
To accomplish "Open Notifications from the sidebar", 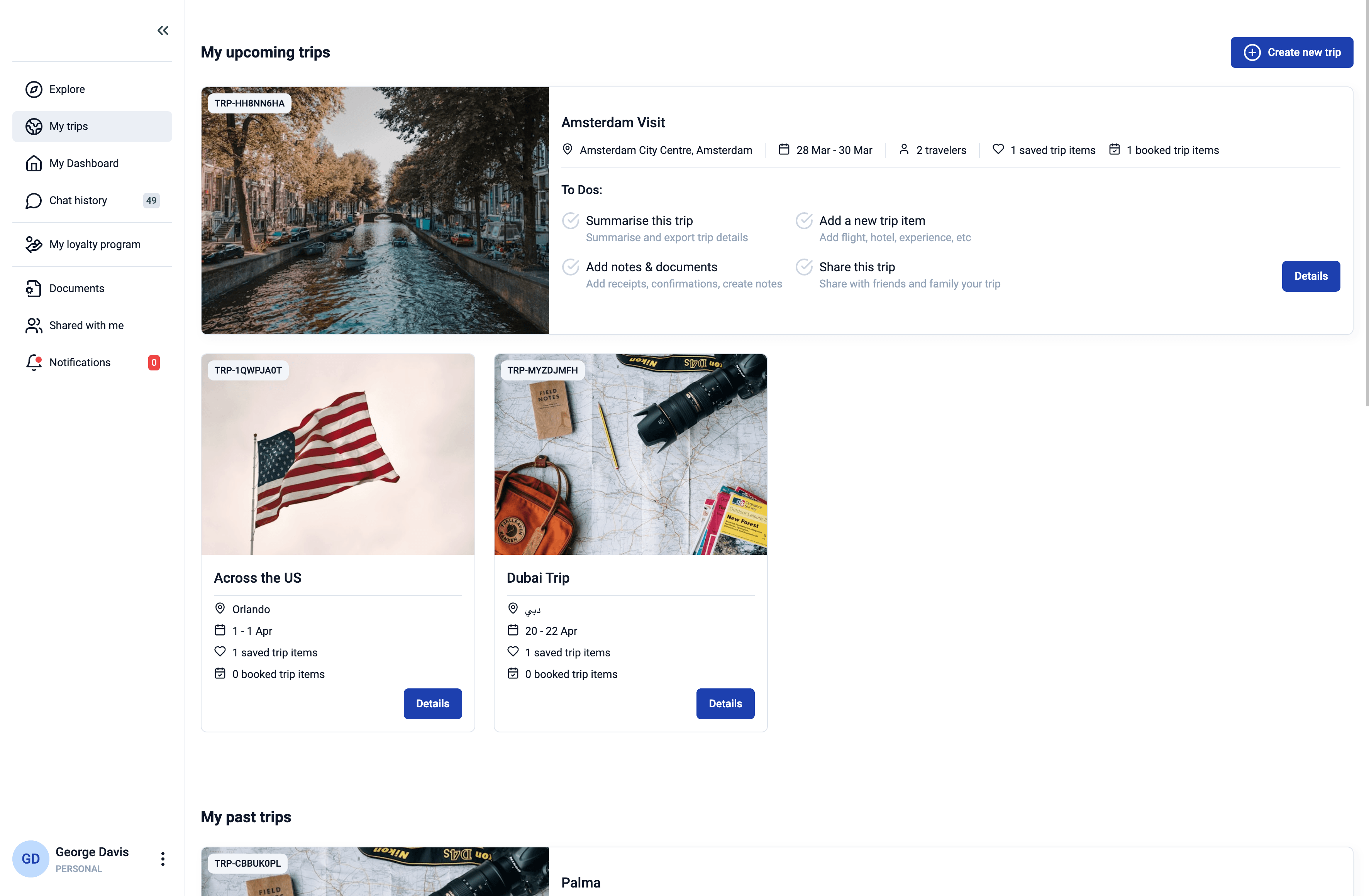I will [x=92, y=362].
